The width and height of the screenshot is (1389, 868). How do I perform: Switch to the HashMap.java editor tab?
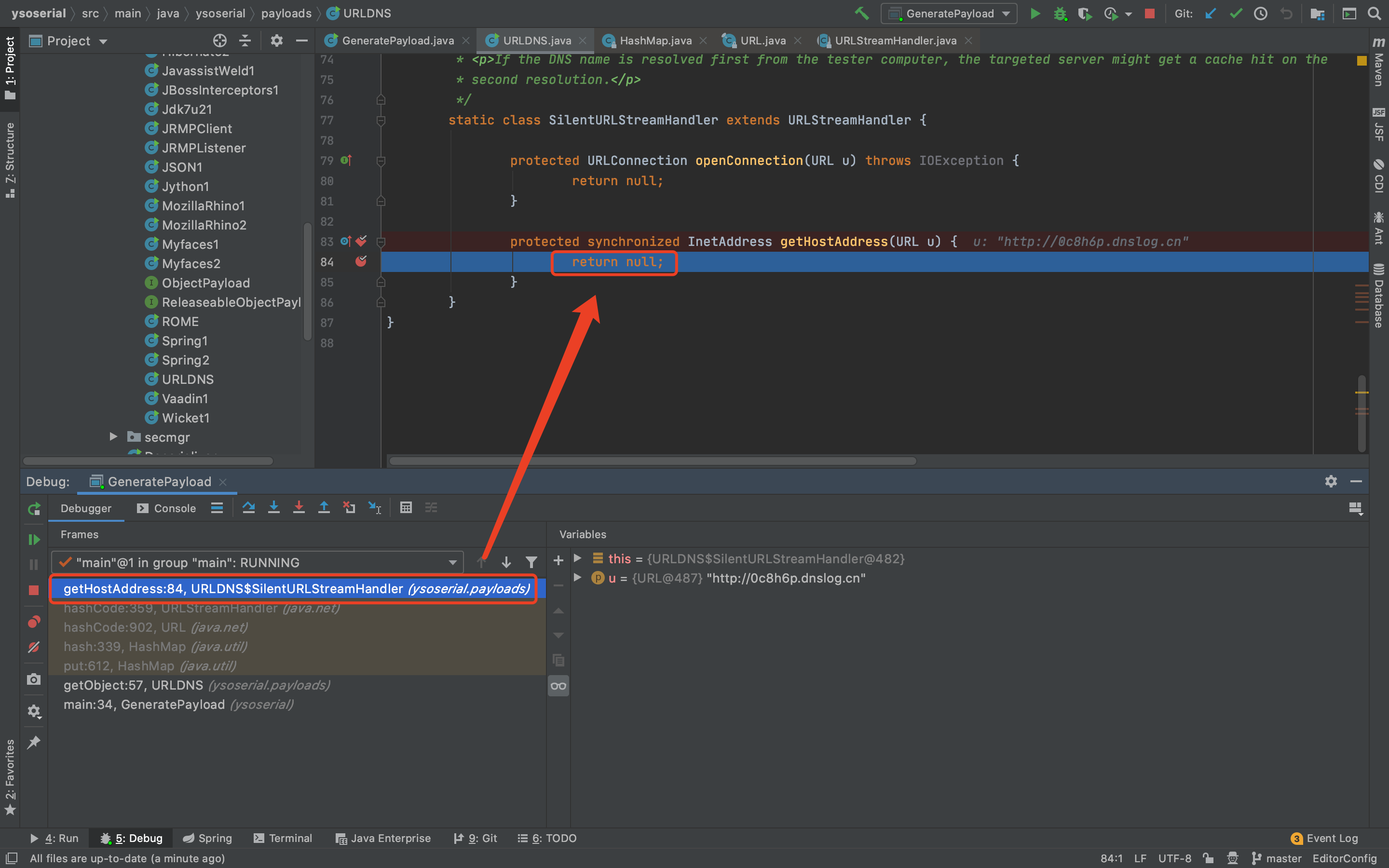coord(655,40)
